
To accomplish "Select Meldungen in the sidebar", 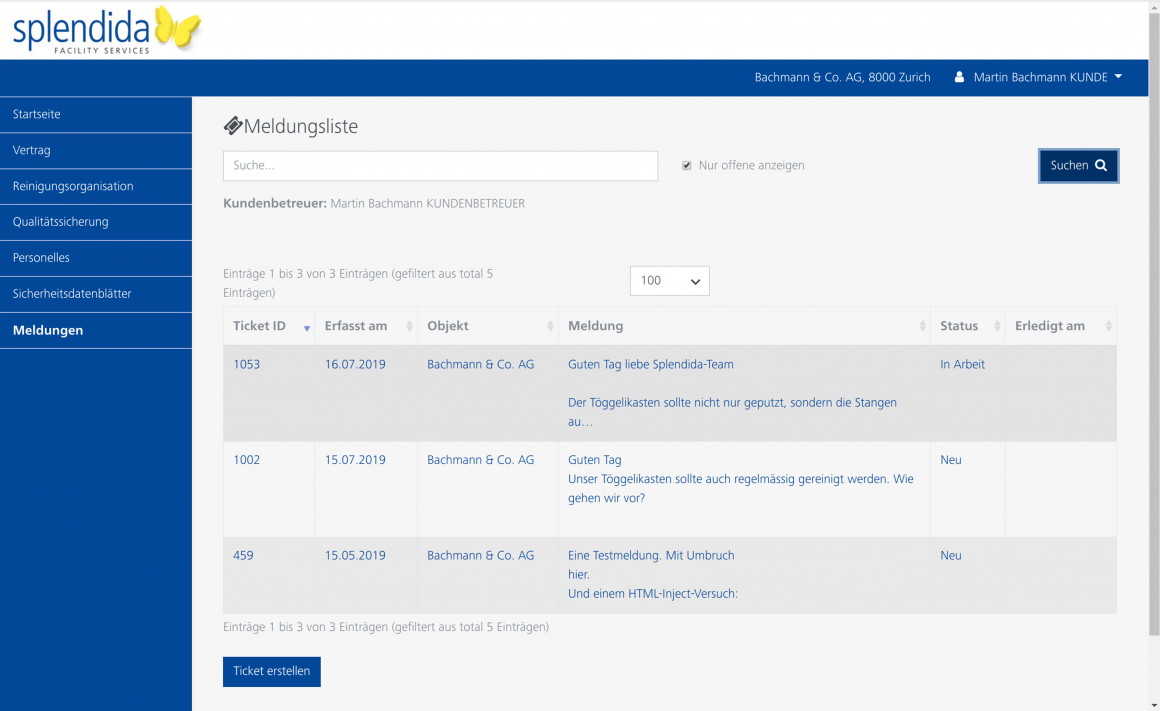I will point(95,330).
